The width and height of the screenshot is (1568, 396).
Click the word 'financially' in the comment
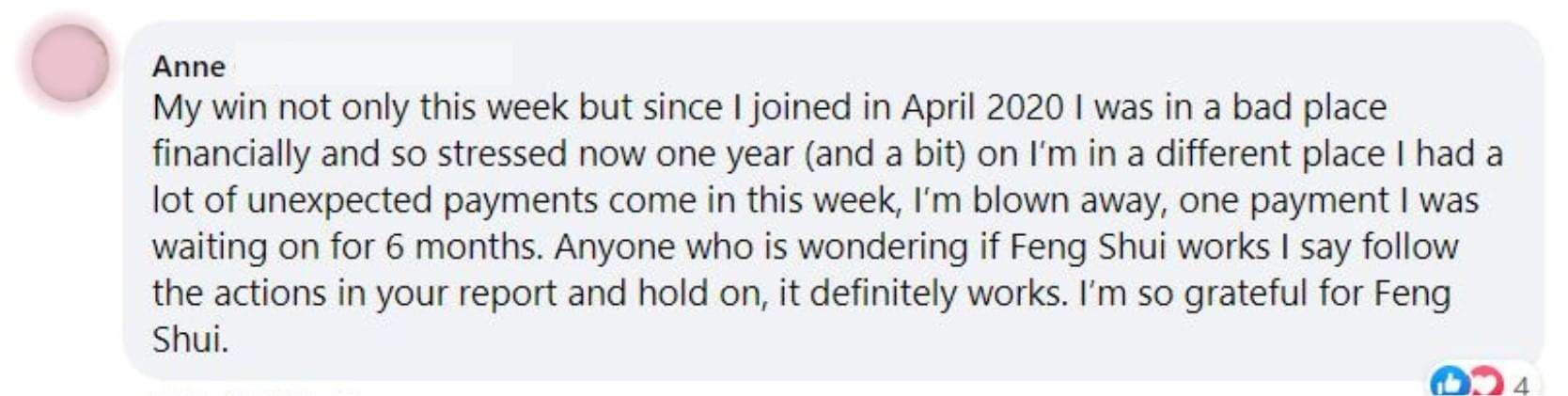pos(231,154)
